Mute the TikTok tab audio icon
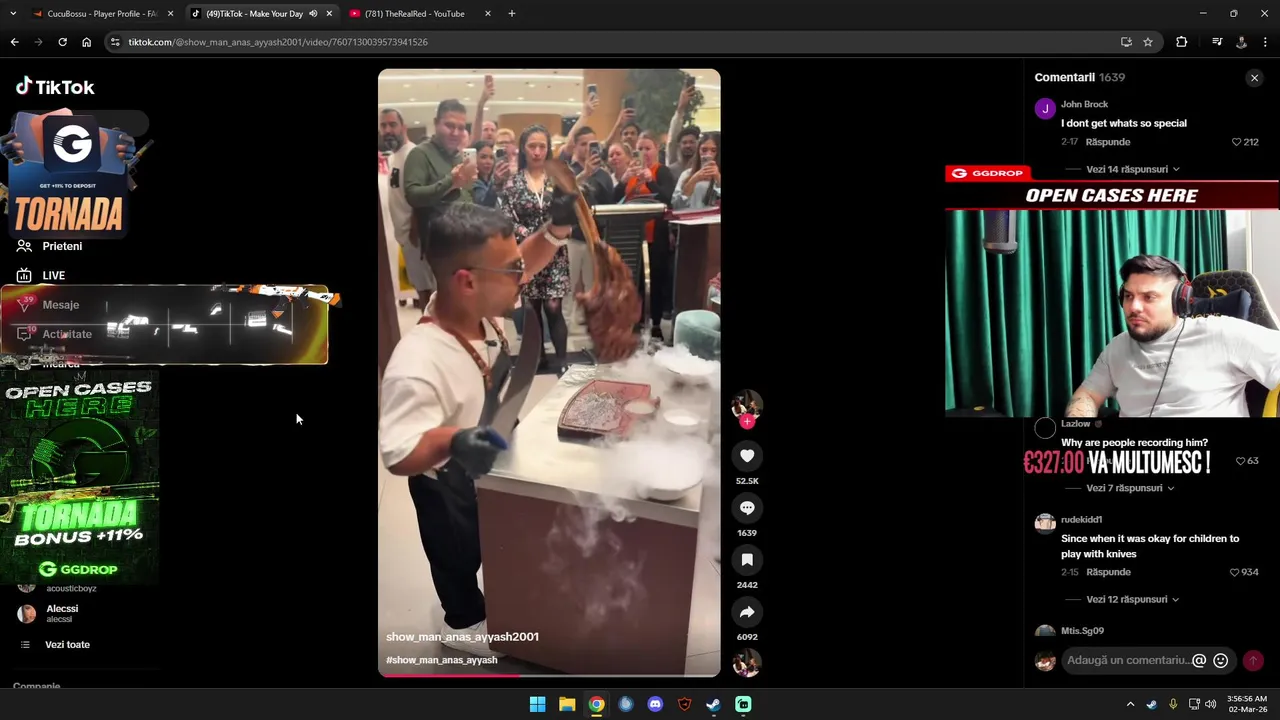Image resolution: width=1280 pixels, height=720 pixels. (x=312, y=14)
